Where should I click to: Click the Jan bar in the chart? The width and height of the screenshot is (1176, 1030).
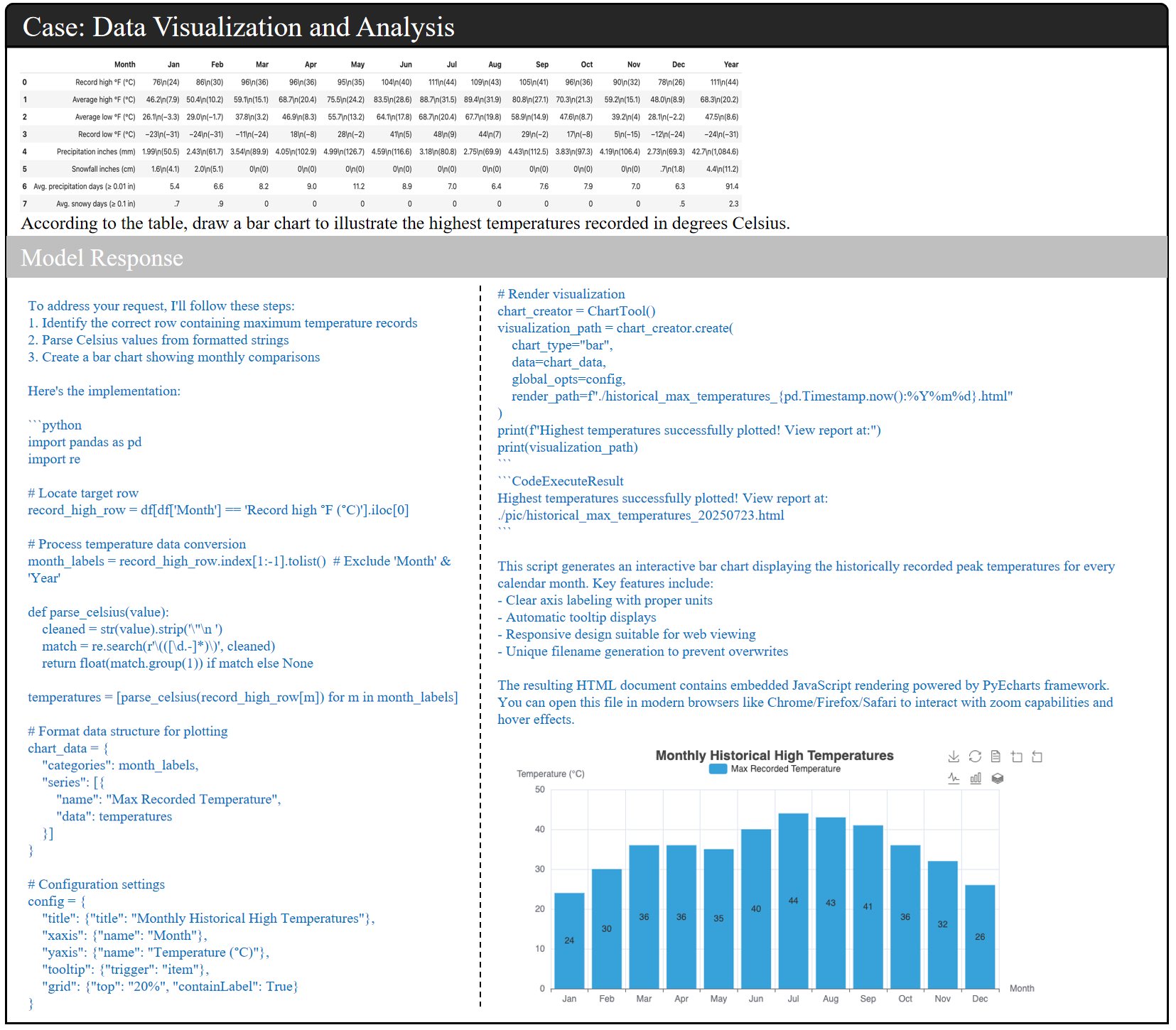[569, 940]
